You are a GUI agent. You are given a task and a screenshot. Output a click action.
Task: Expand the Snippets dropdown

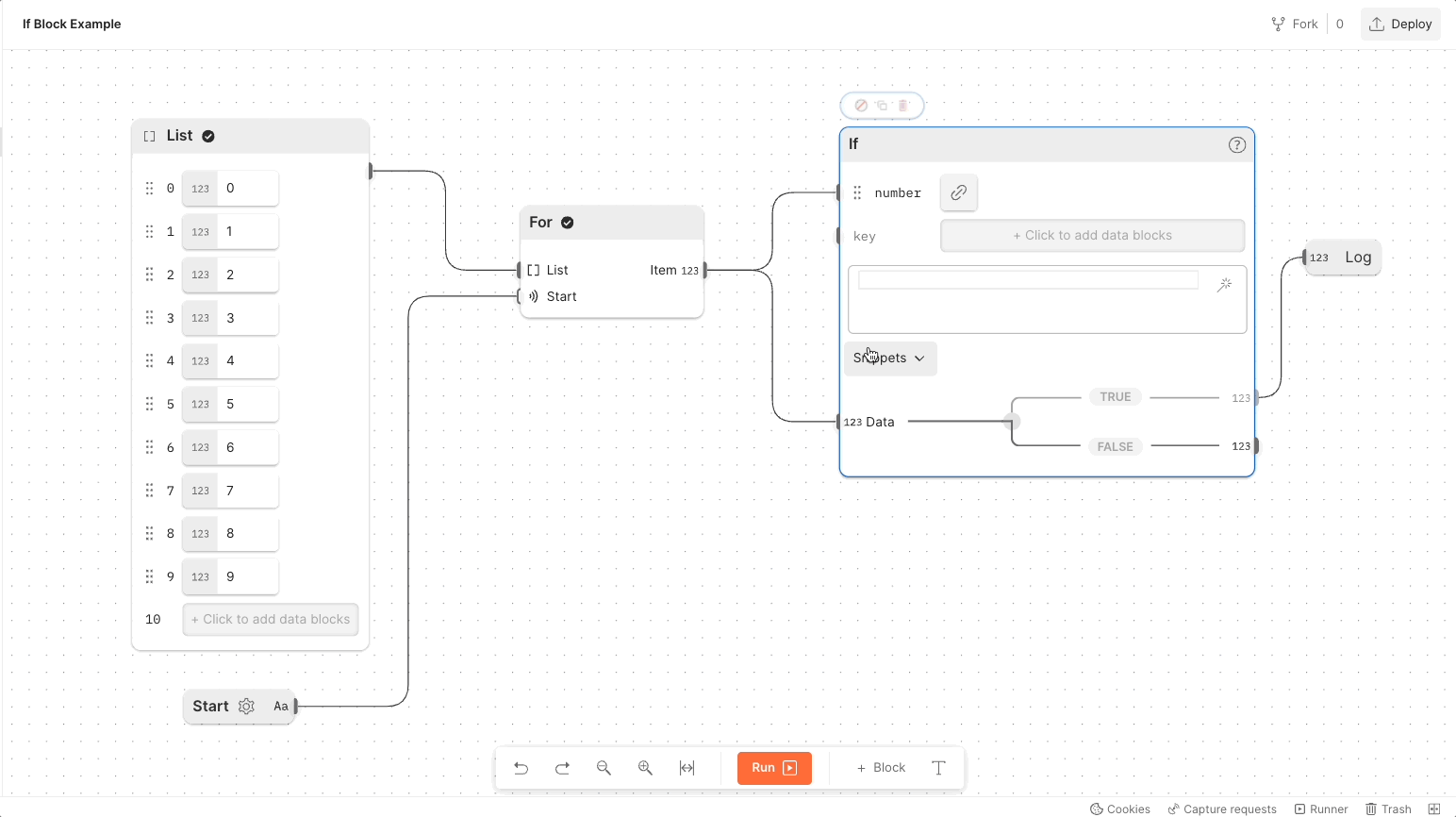889,358
